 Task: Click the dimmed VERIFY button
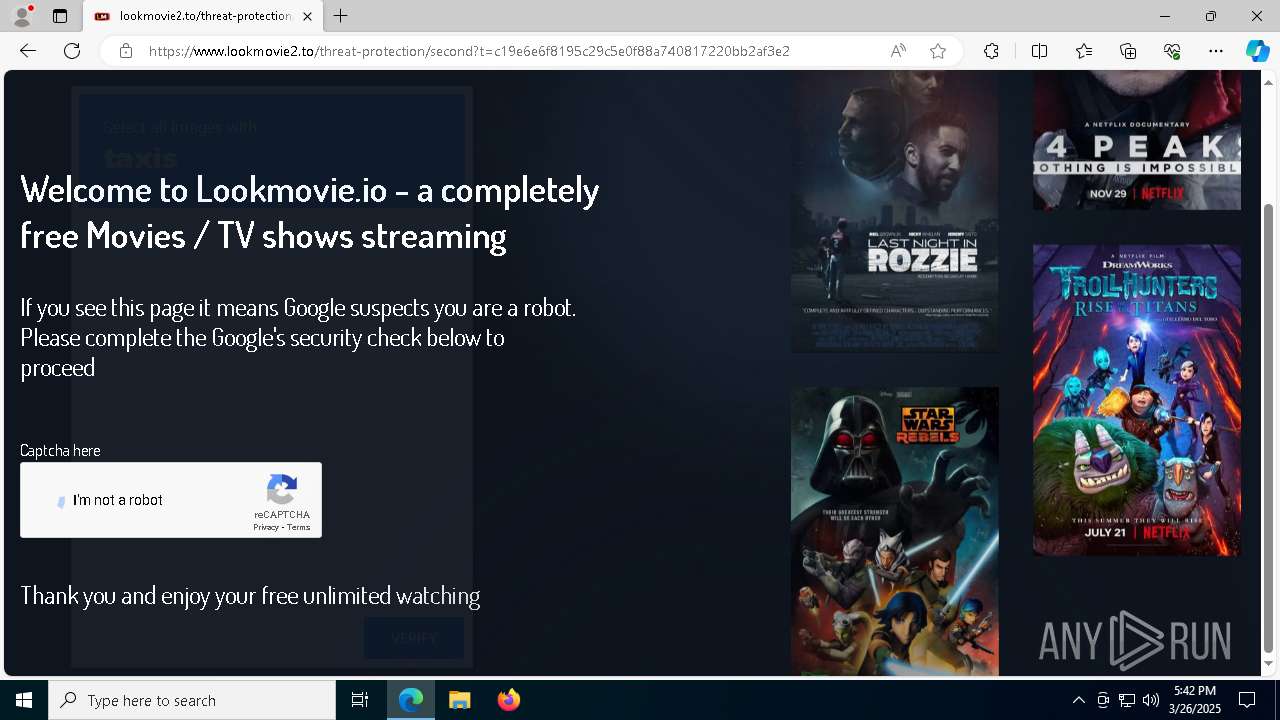pos(414,638)
